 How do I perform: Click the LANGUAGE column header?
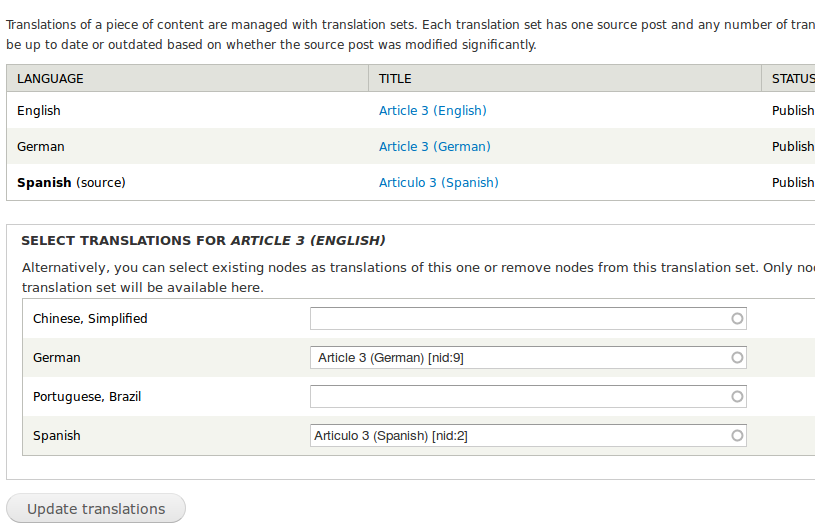50,78
